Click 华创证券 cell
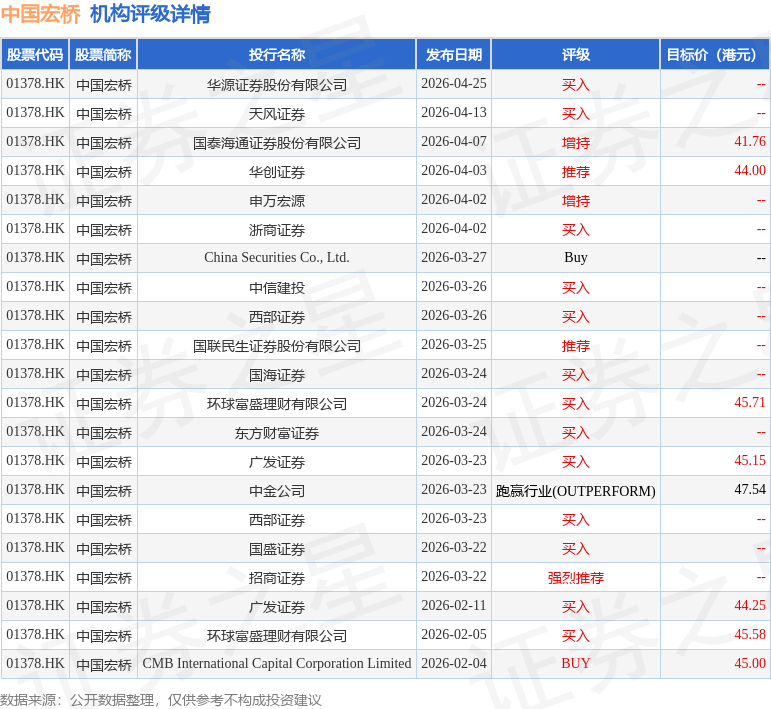The height and width of the screenshot is (709, 771). coord(277,172)
